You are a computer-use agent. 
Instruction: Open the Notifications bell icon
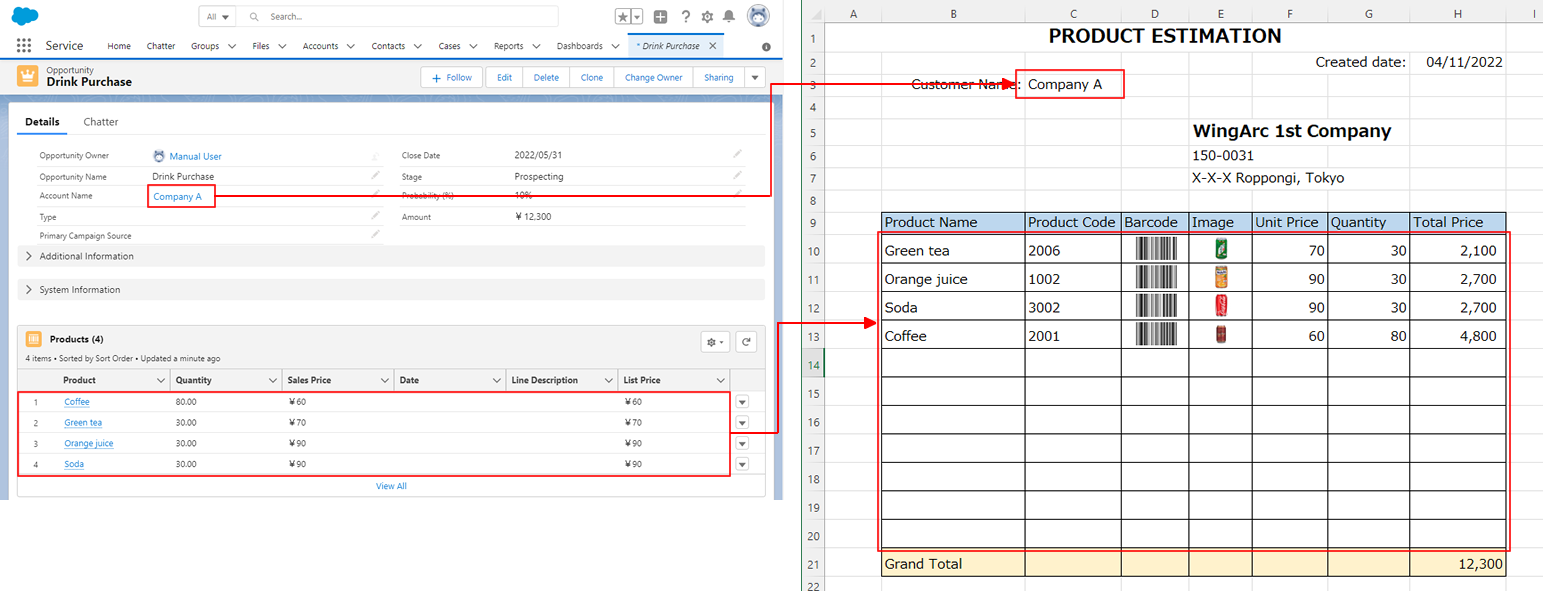[729, 17]
